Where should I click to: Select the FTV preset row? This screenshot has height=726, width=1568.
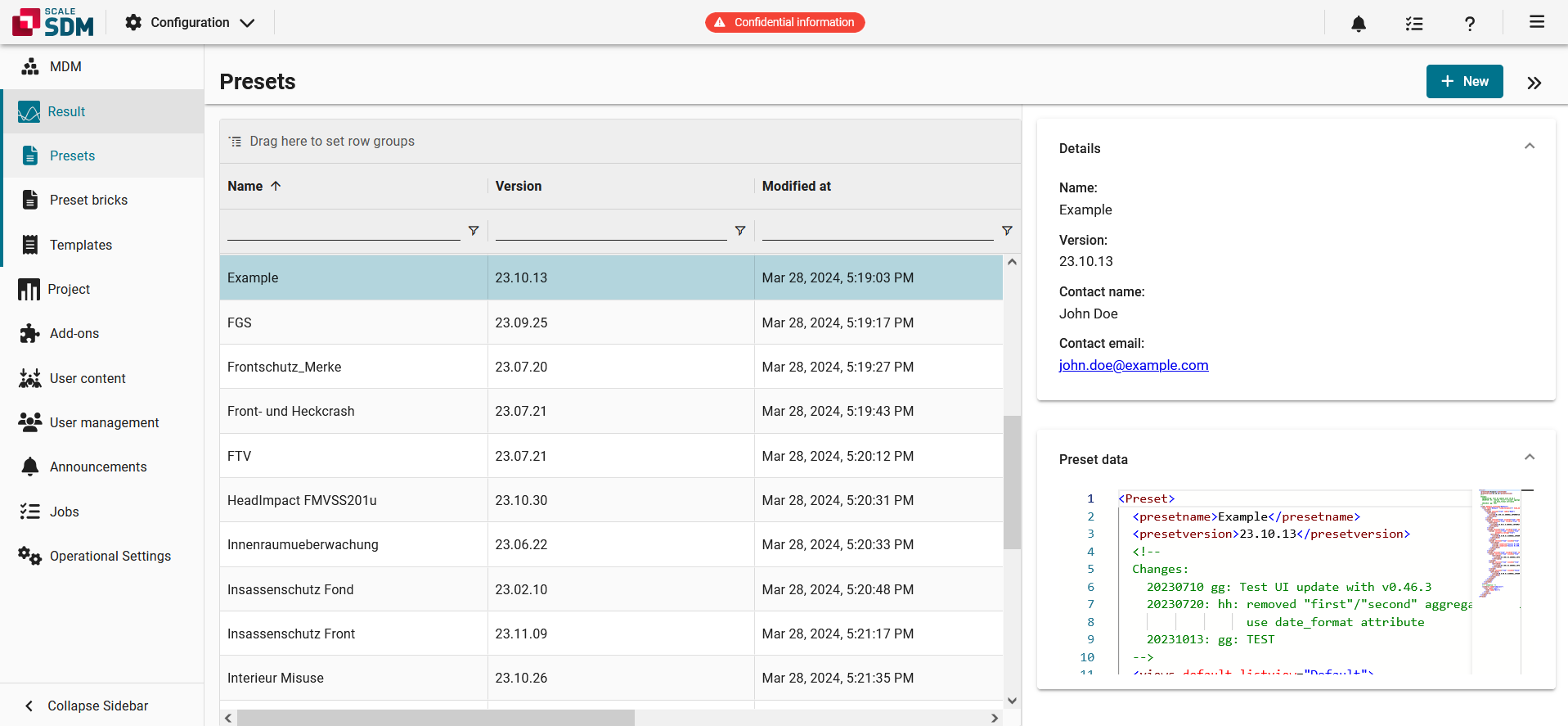point(611,456)
